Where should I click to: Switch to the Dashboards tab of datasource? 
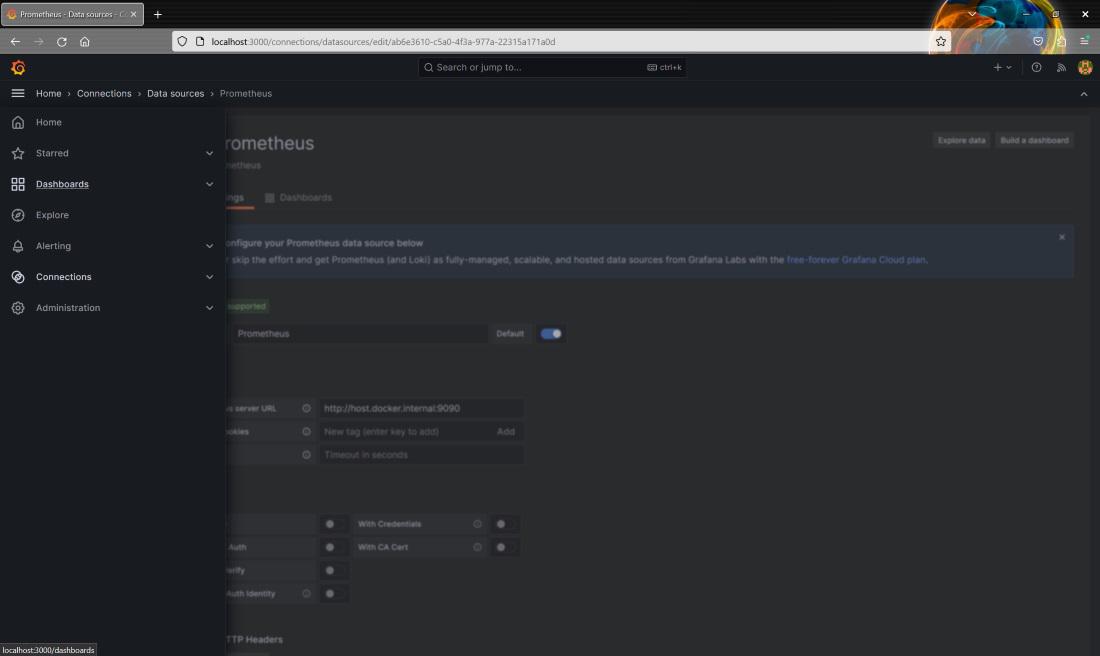tap(298, 198)
